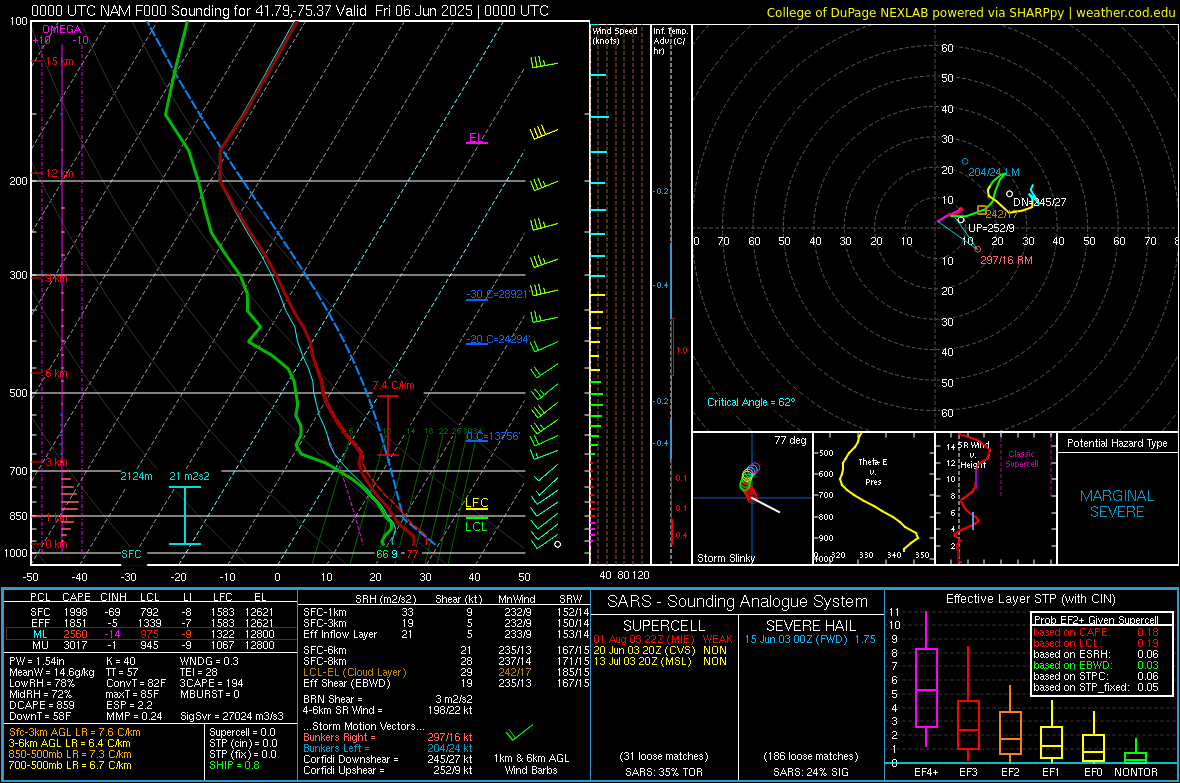Screen dimensions: 1180x783
Task: Select the highlighted ML parcel row
Action: click(x=151, y=635)
